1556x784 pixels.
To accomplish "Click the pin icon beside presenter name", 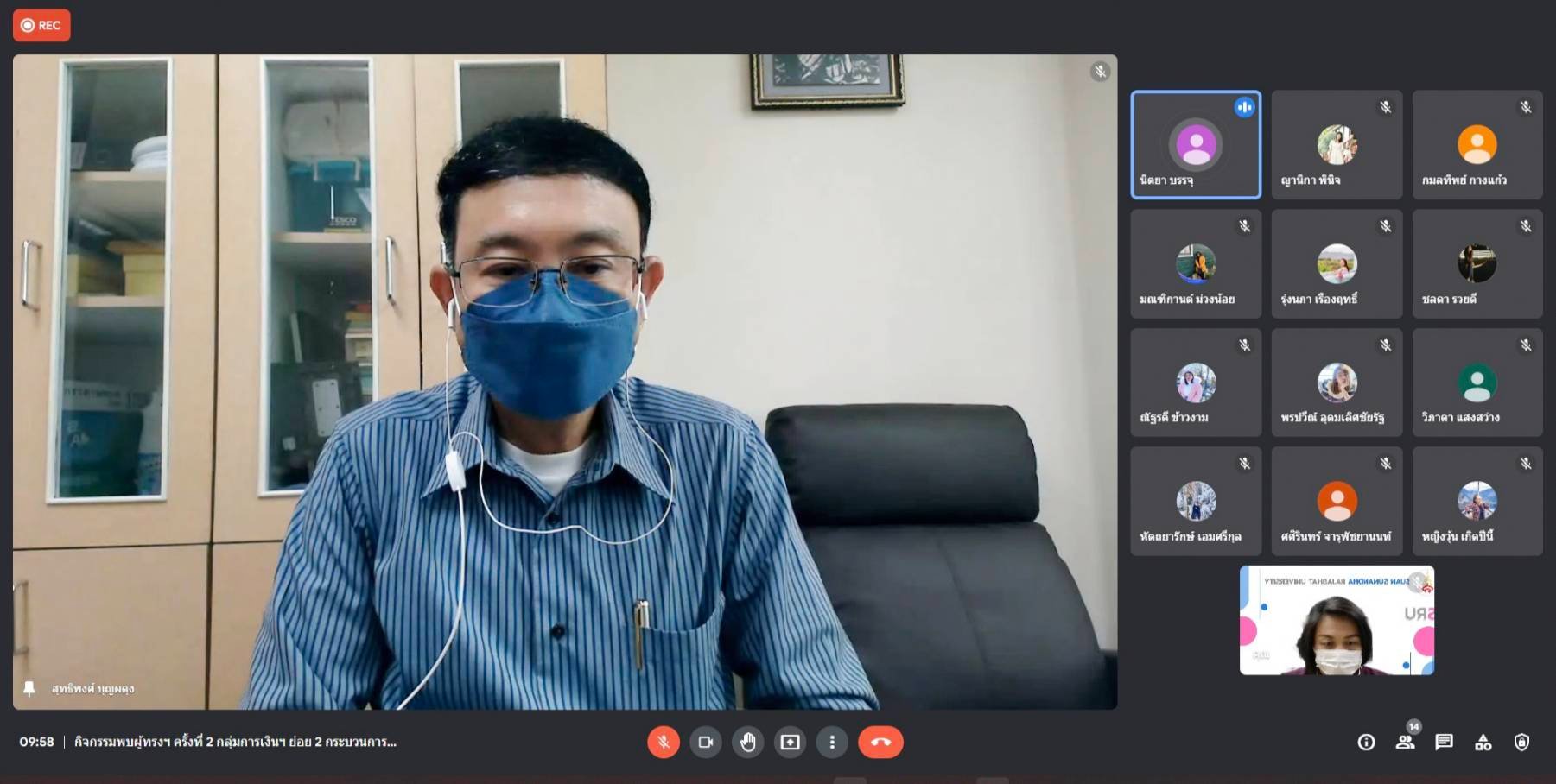I will point(29,688).
